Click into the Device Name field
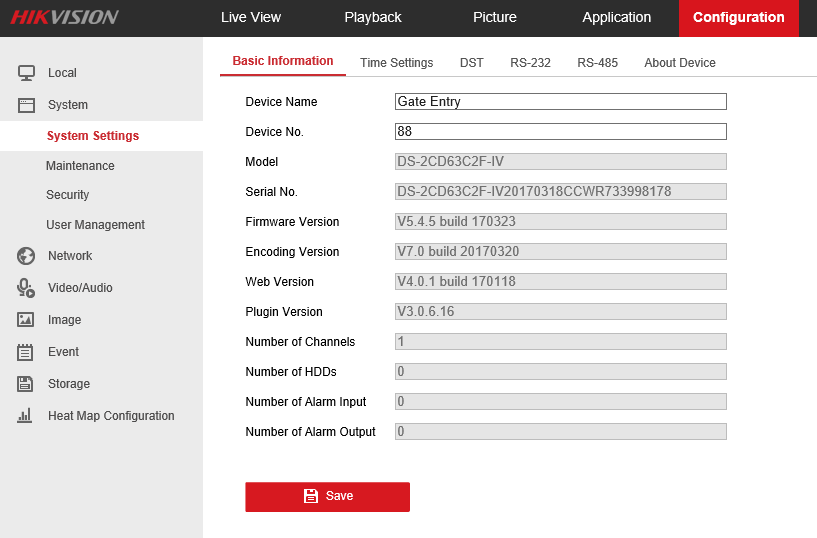Image resolution: width=817 pixels, height=538 pixels. 560,102
